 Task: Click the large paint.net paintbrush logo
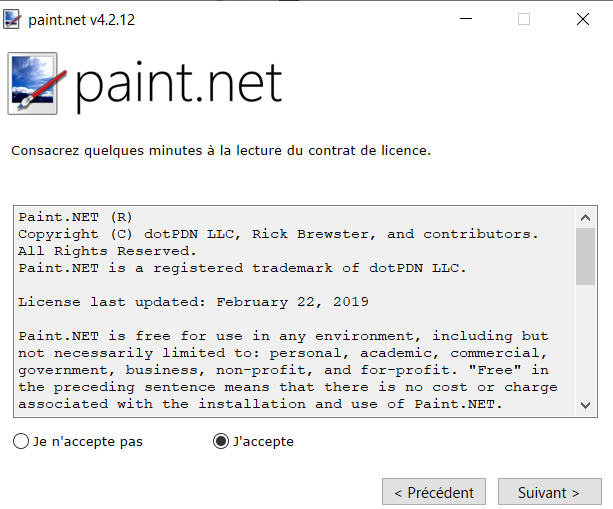coord(36,83)
